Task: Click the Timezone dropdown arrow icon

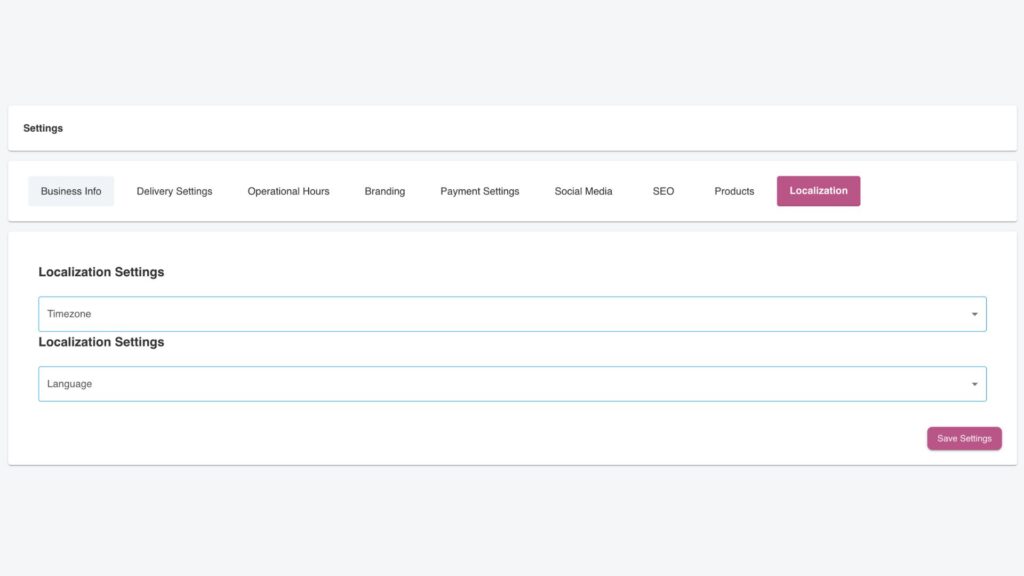Action: [x=974, y=314]
